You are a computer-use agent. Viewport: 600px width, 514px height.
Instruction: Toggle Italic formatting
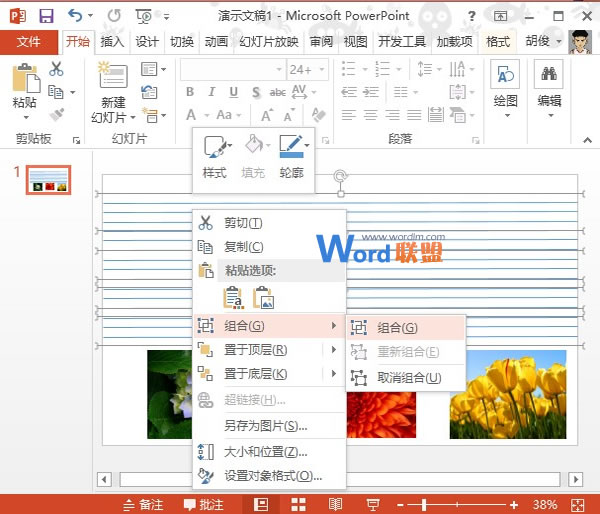(212, 92)
